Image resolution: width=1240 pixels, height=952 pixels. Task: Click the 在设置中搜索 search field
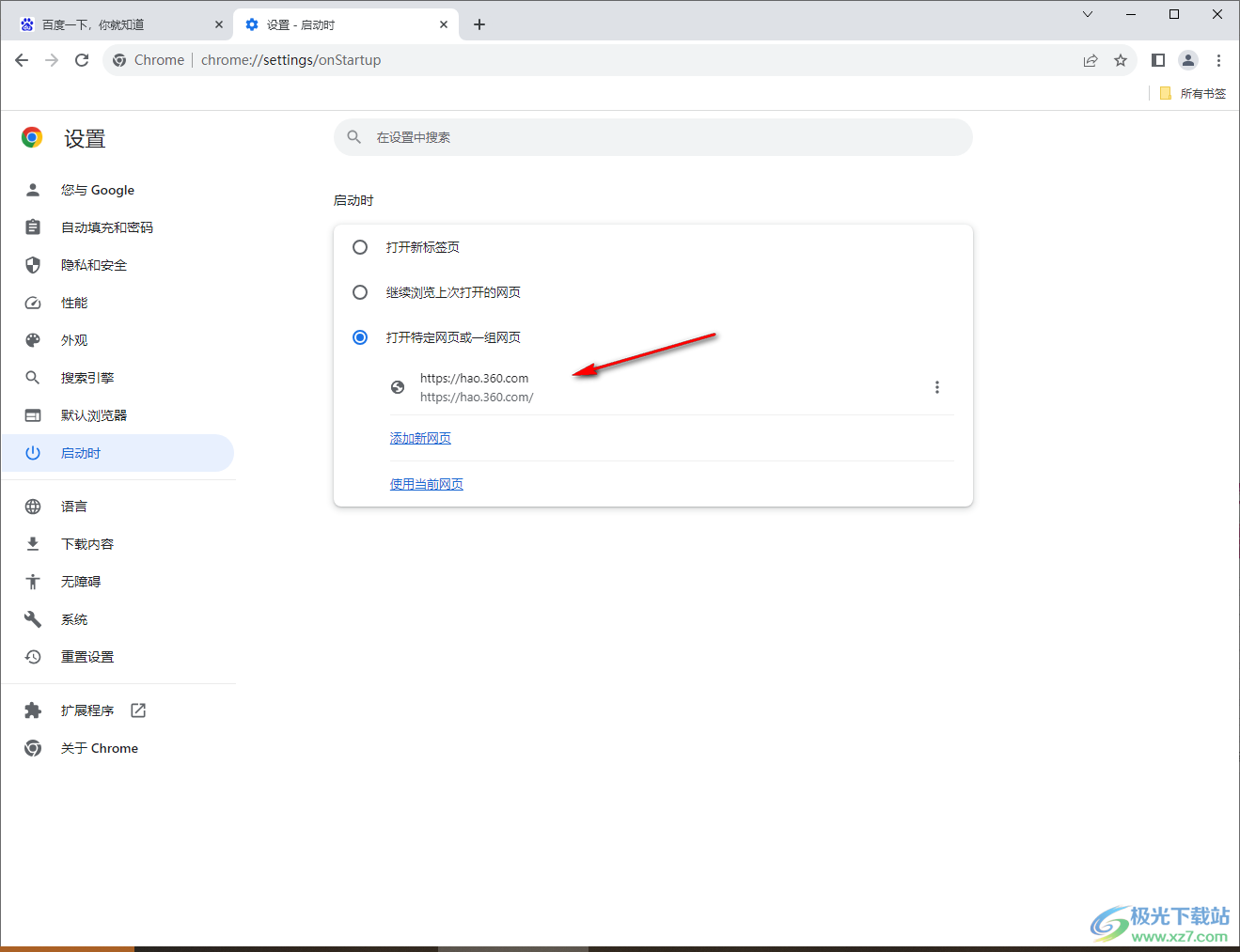(x=653, y=137)
